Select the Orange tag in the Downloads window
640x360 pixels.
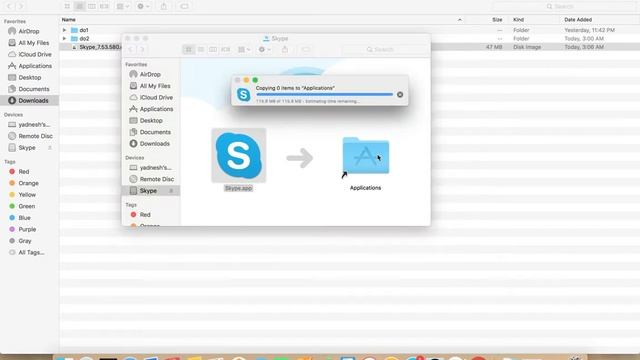29,183
